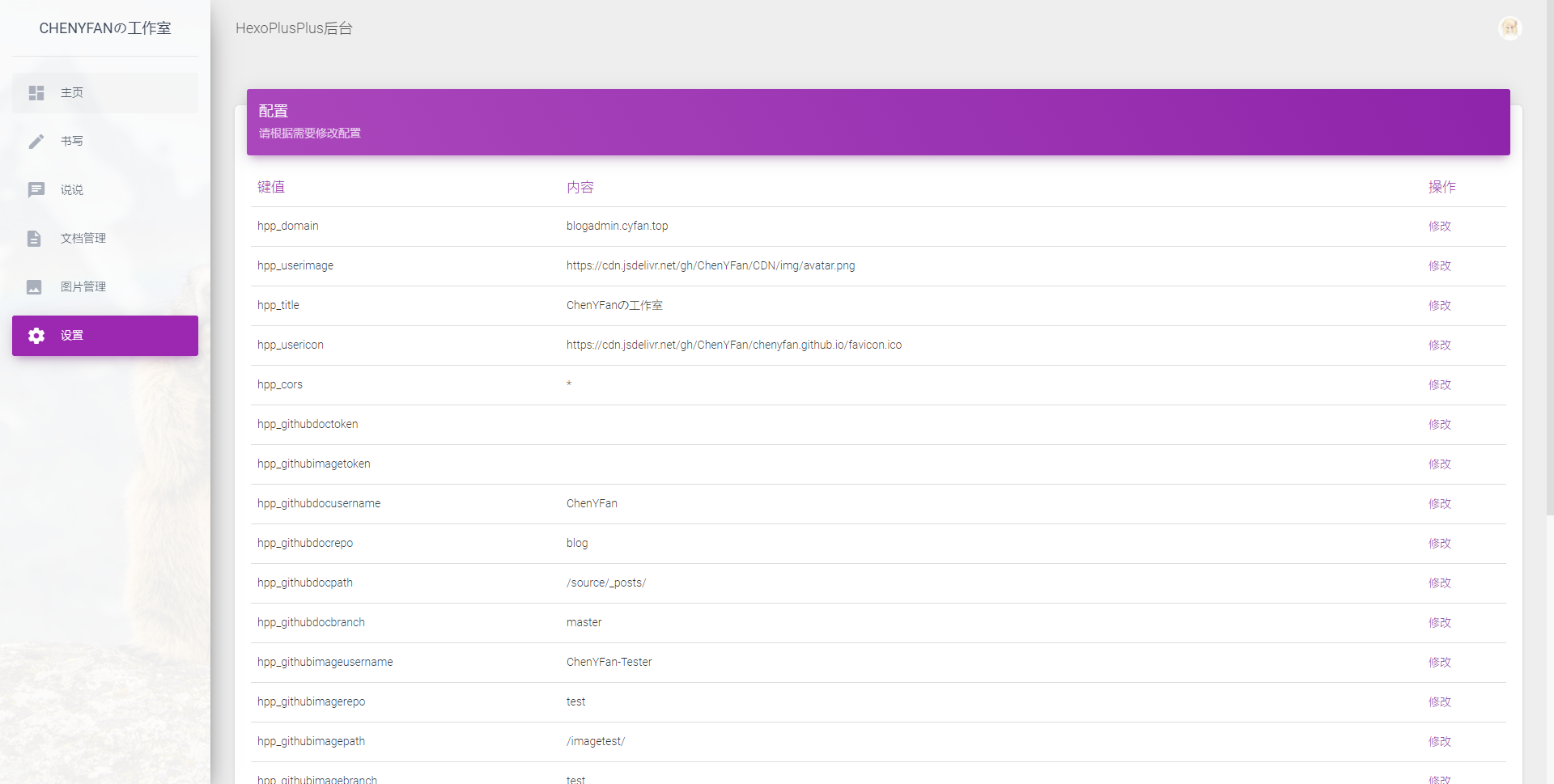Select the ChenYFan-Tester value
Viewport: 1554px width, 784px height.
609,662
